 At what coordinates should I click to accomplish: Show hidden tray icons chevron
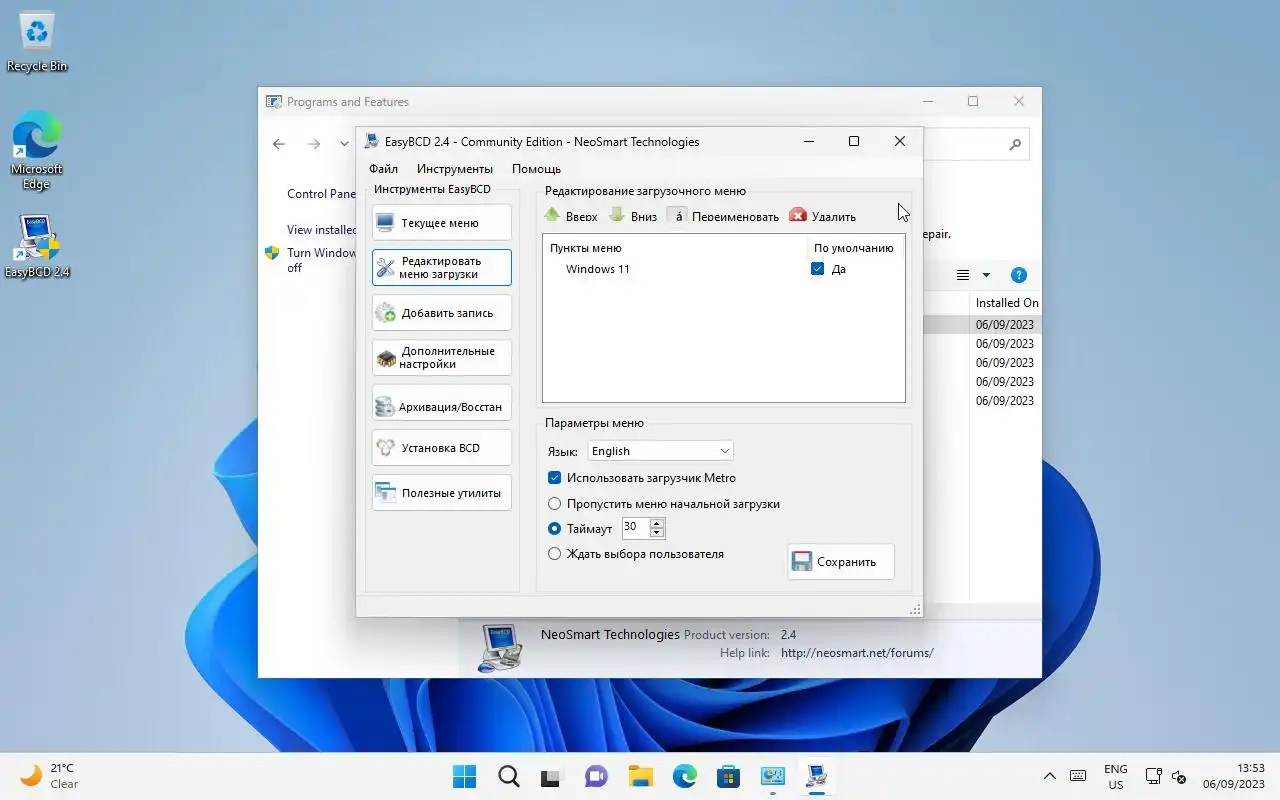[1049, 776]
